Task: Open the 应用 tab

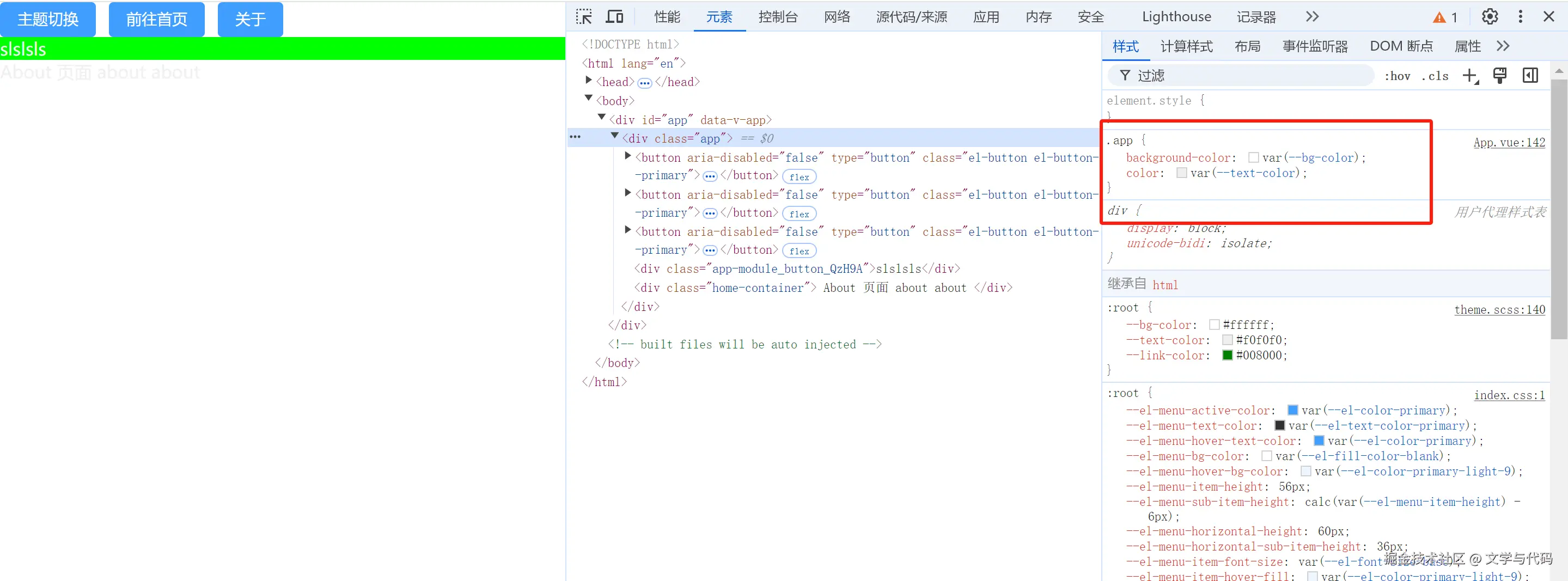Action: click(986, 17)
